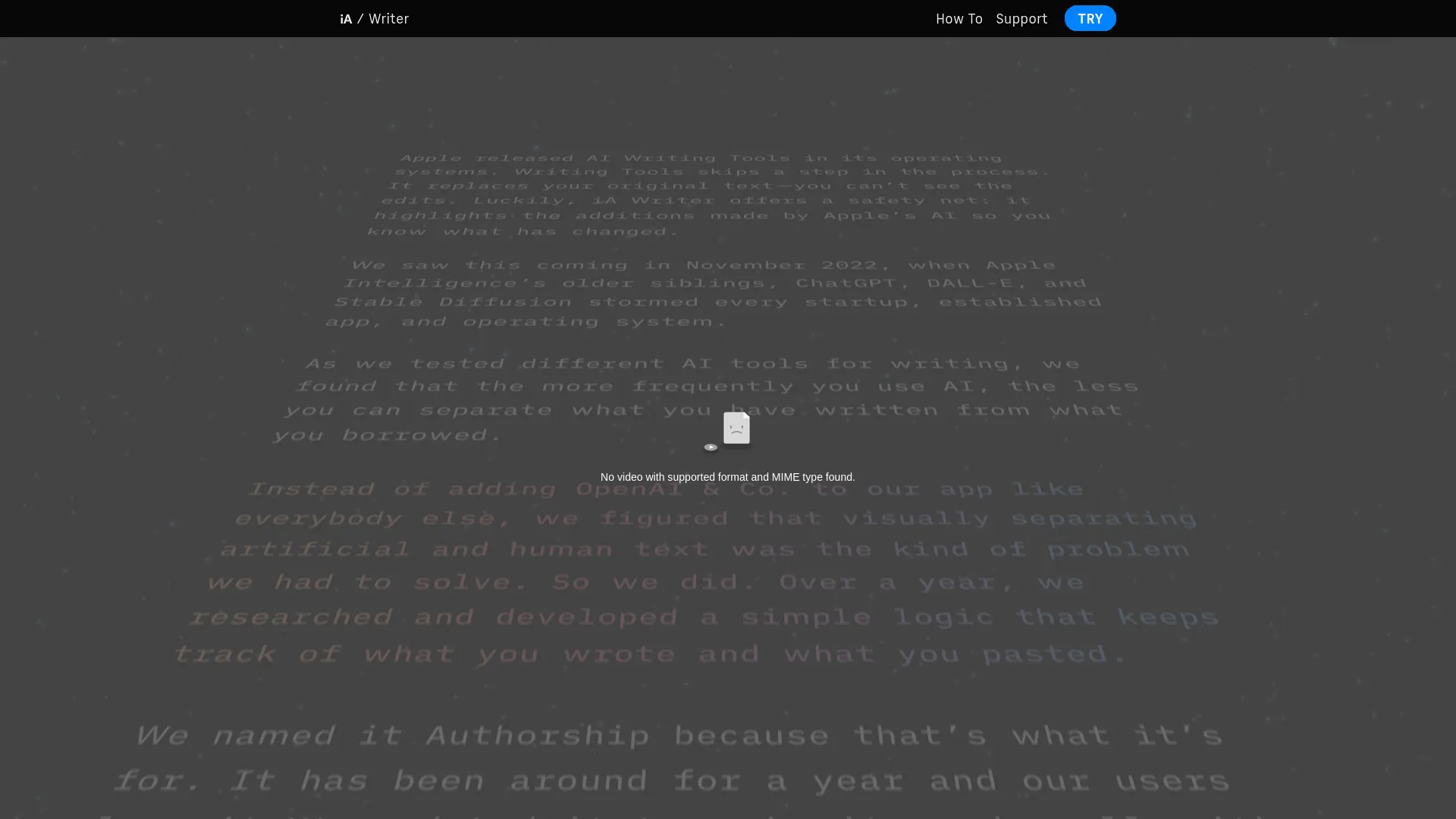The height and width of the screenshot is (819, 1456).
Task: Click 'No video with supported format' message
Action: tap(727, 477)
